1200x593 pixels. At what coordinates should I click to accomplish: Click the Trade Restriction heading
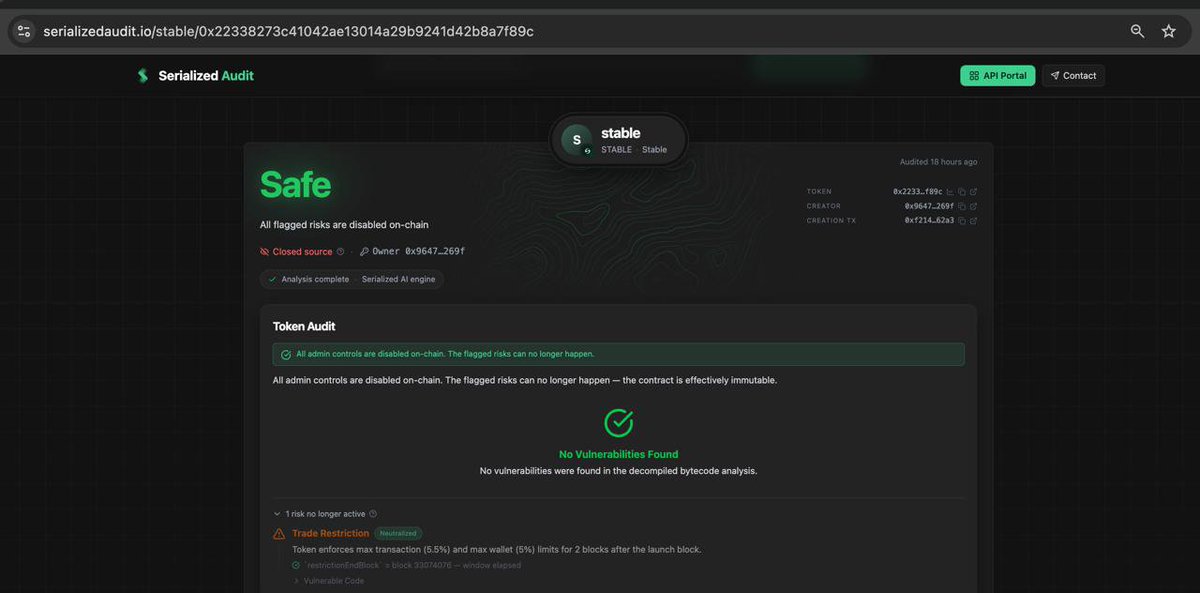330,533
